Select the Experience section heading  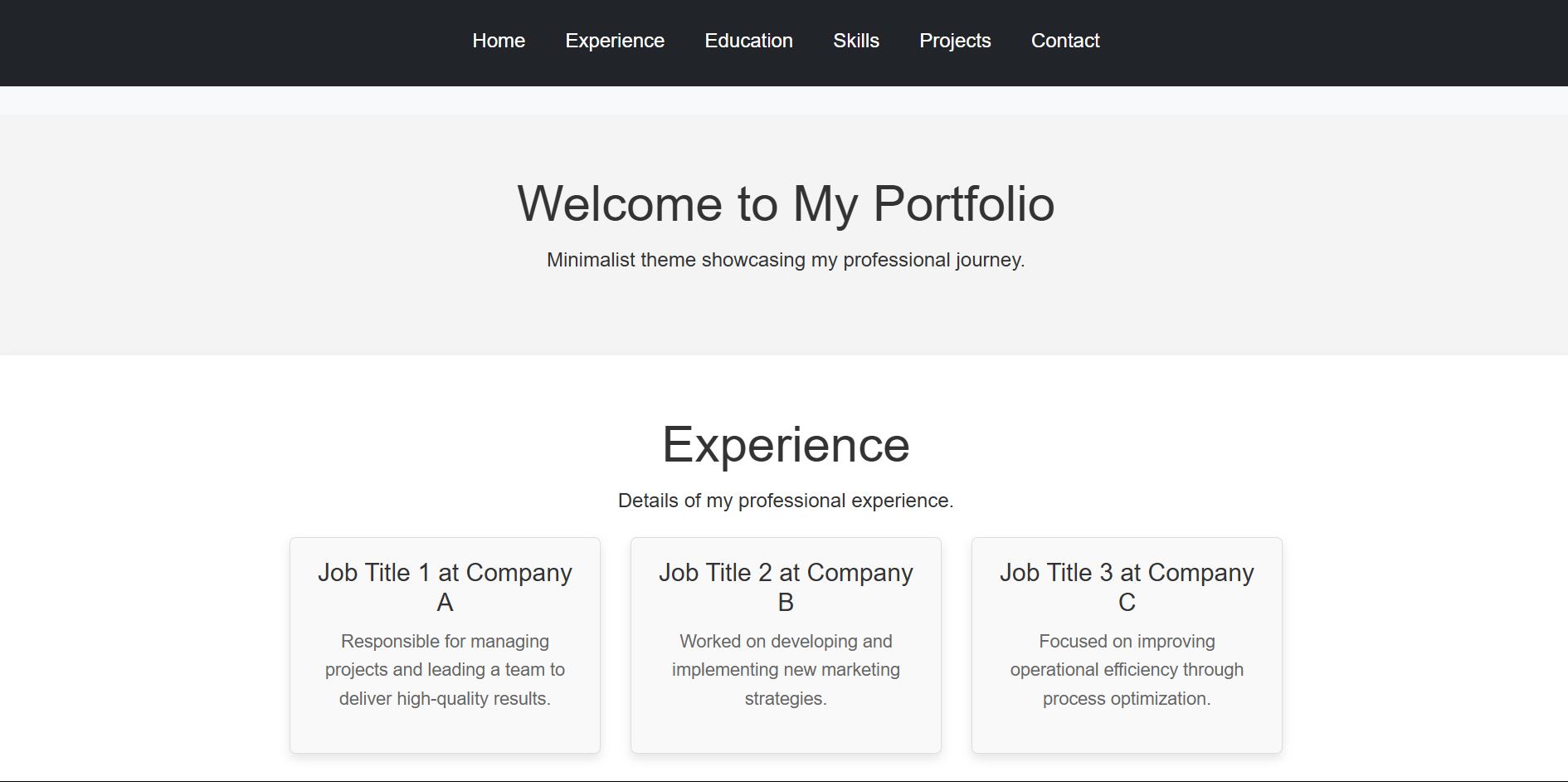786,445
